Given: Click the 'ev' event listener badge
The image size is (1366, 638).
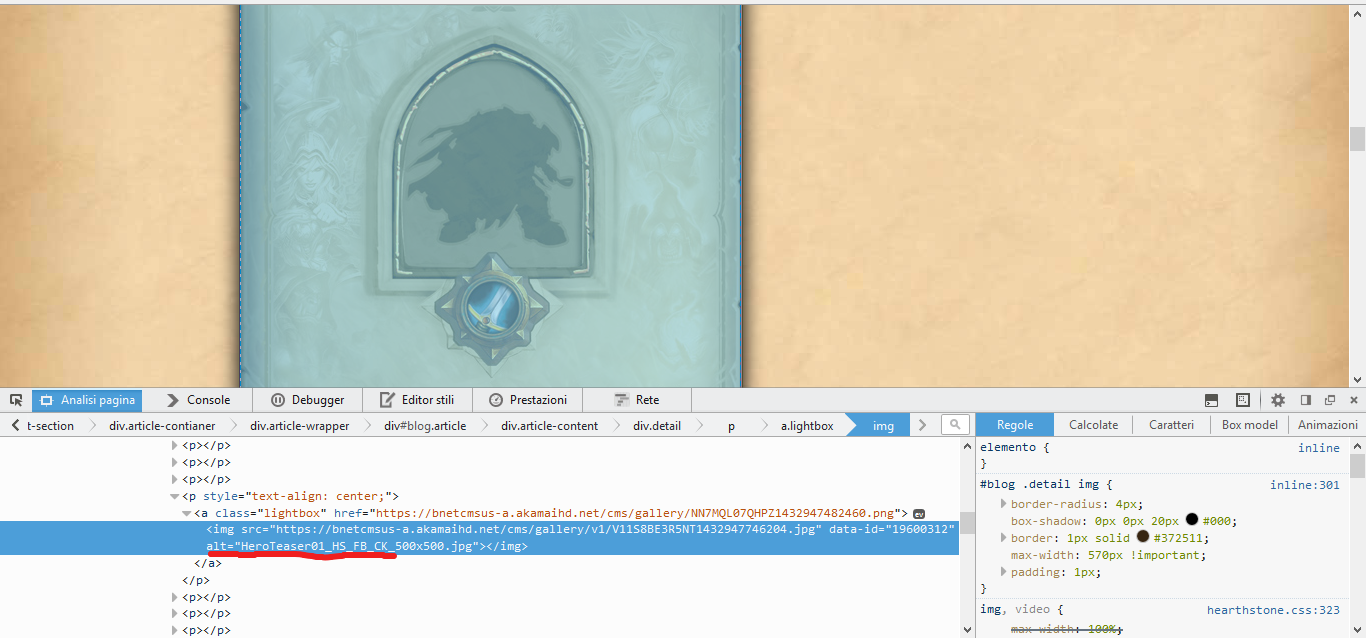Looking at the screenshot, I should [x=919, y=513].
